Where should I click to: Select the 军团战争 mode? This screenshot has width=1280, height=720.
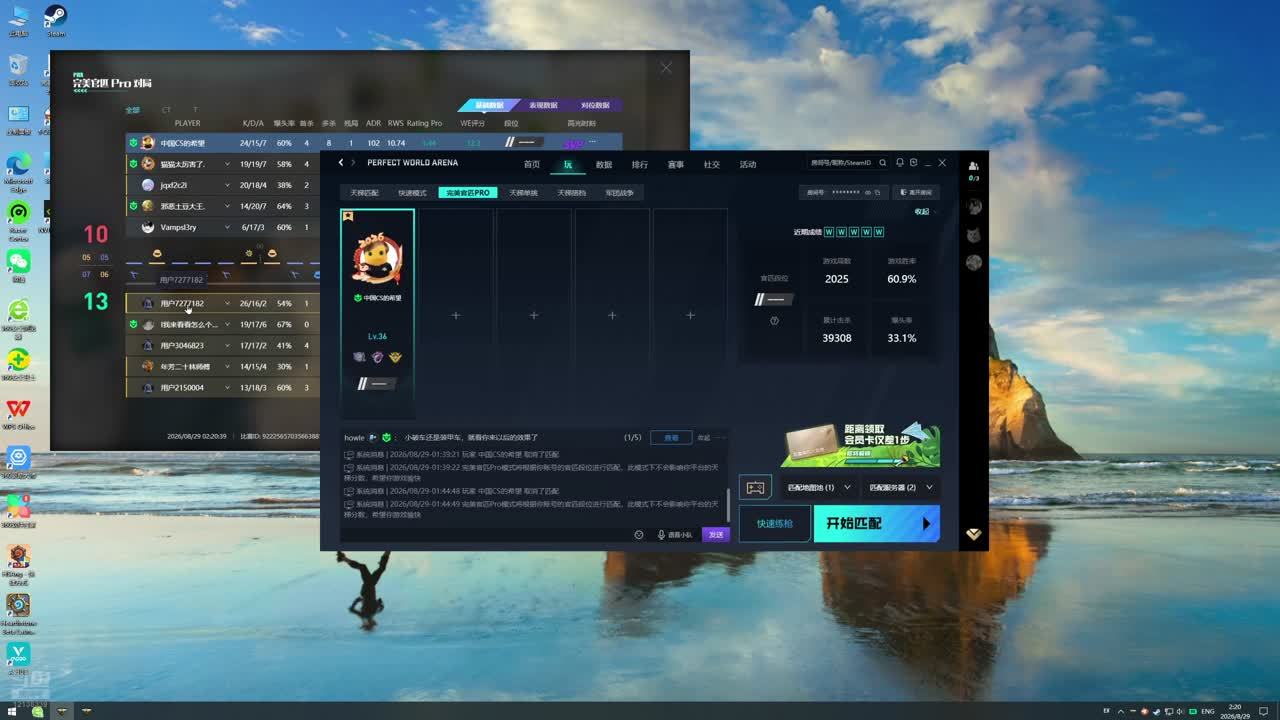point(620,192)
